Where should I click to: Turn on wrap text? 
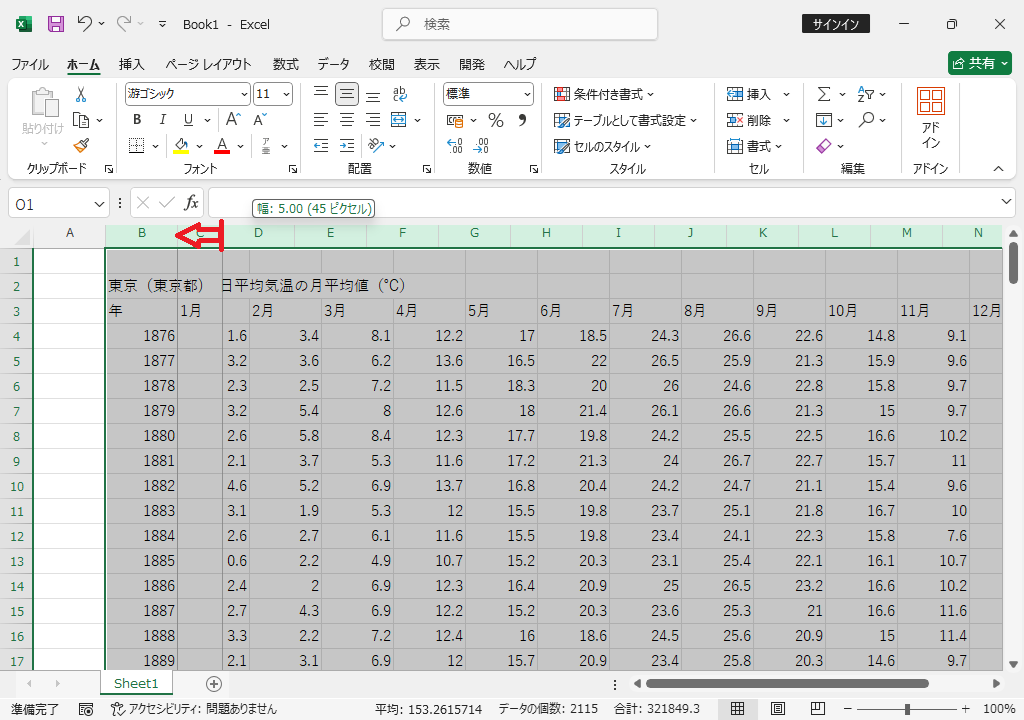pyautogui.click(x=400, y=94)
